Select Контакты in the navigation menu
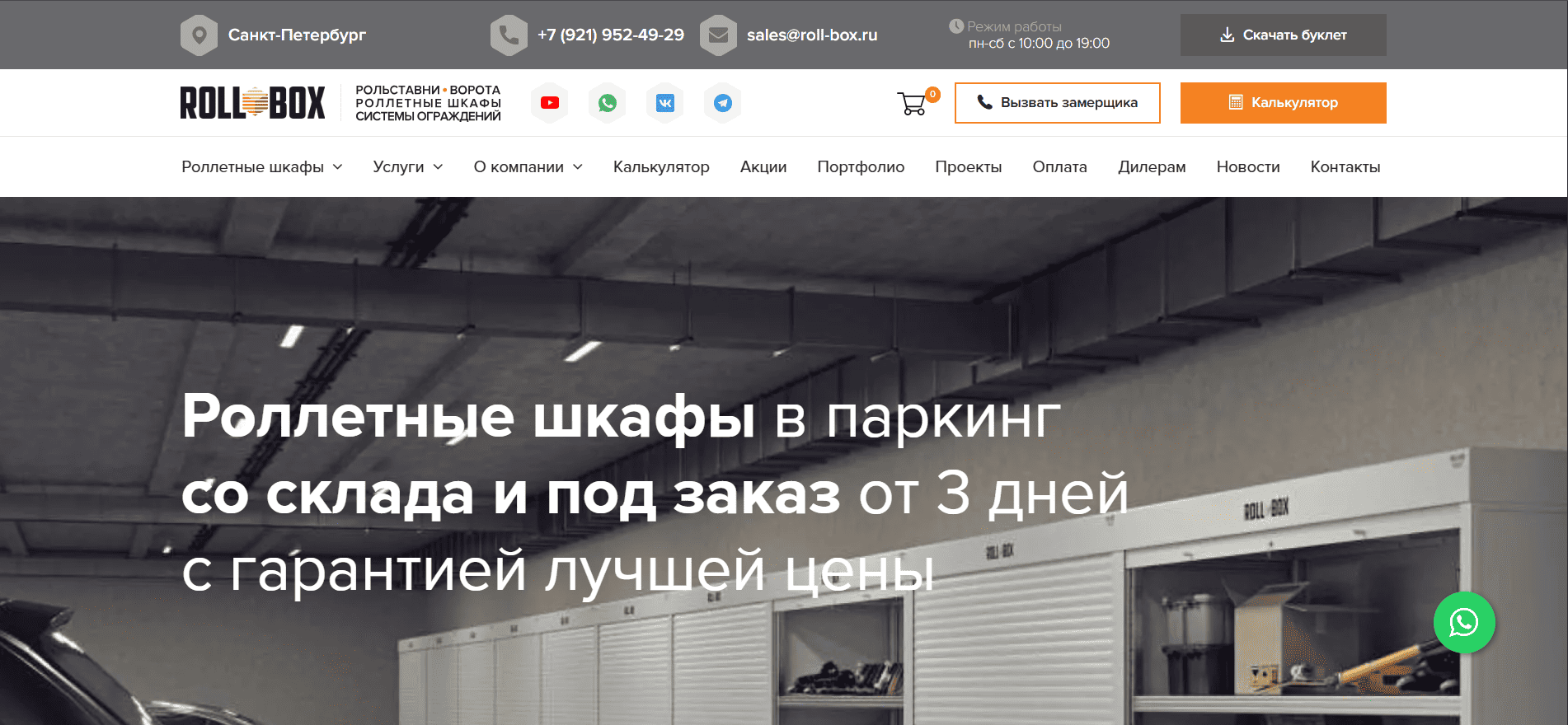This screenshot has width=1568, height=725. [1345, 167]
